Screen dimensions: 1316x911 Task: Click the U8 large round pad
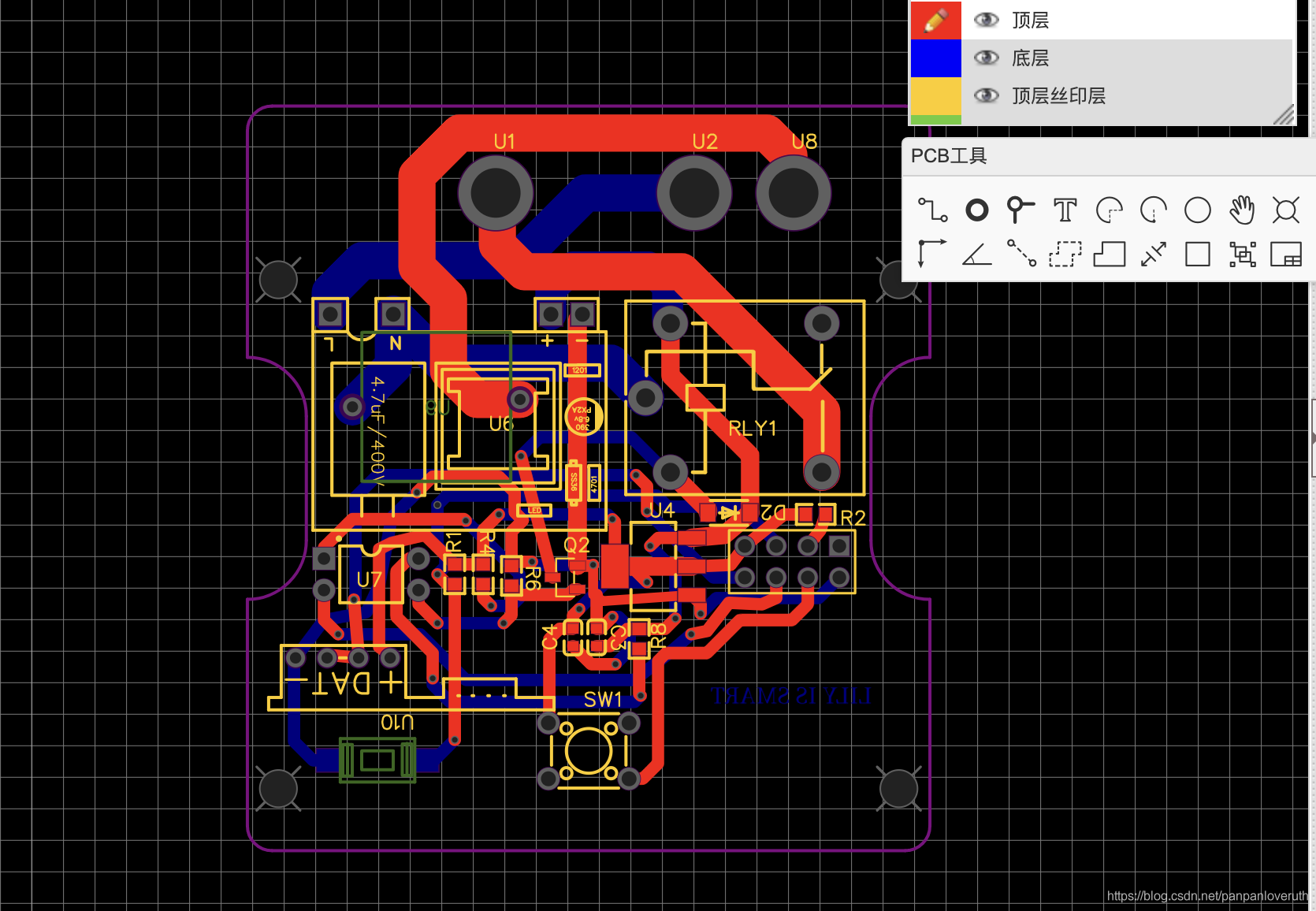[794, 193]
